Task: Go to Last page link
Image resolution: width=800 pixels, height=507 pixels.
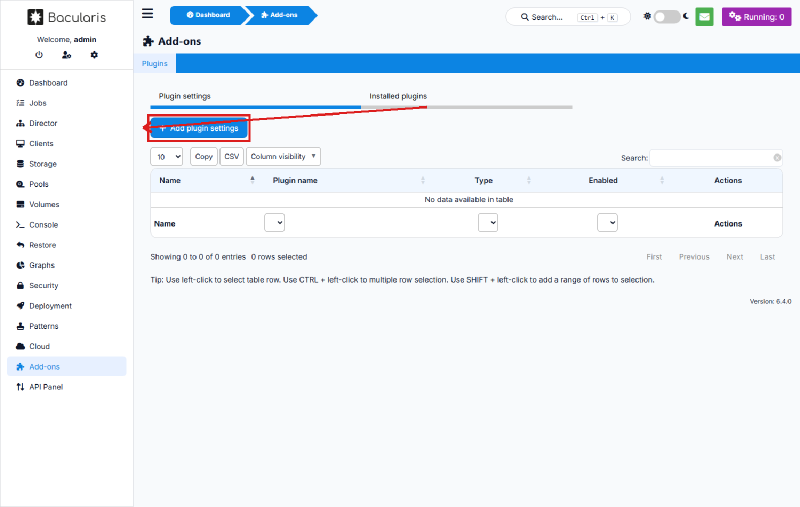Action: click(767, 257)
